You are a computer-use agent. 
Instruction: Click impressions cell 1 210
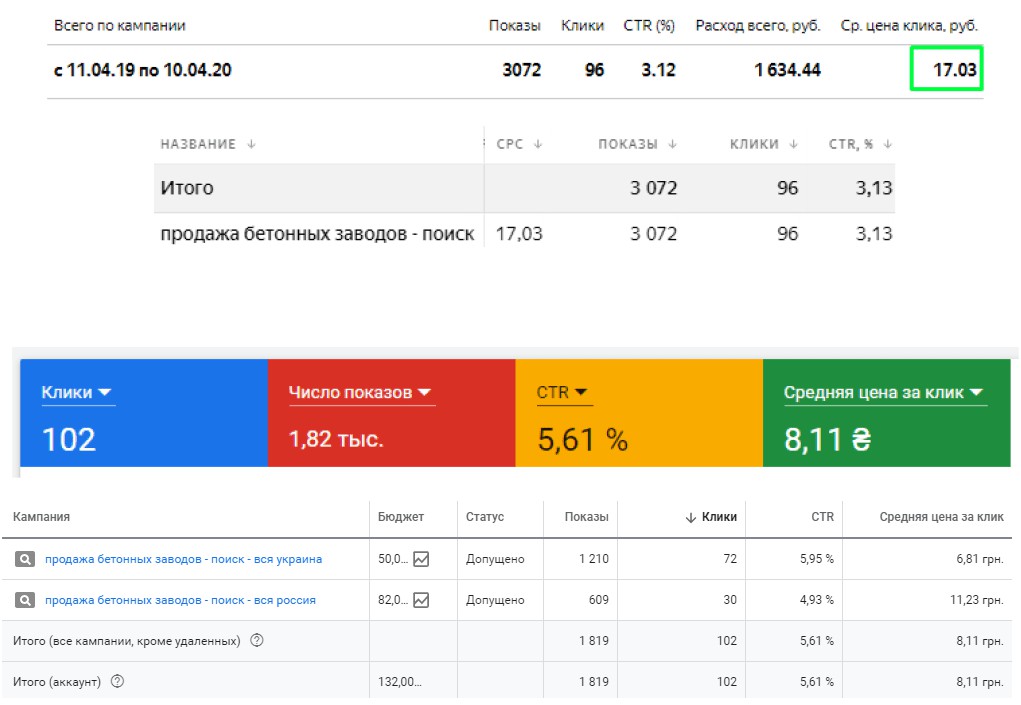[594, 559]
